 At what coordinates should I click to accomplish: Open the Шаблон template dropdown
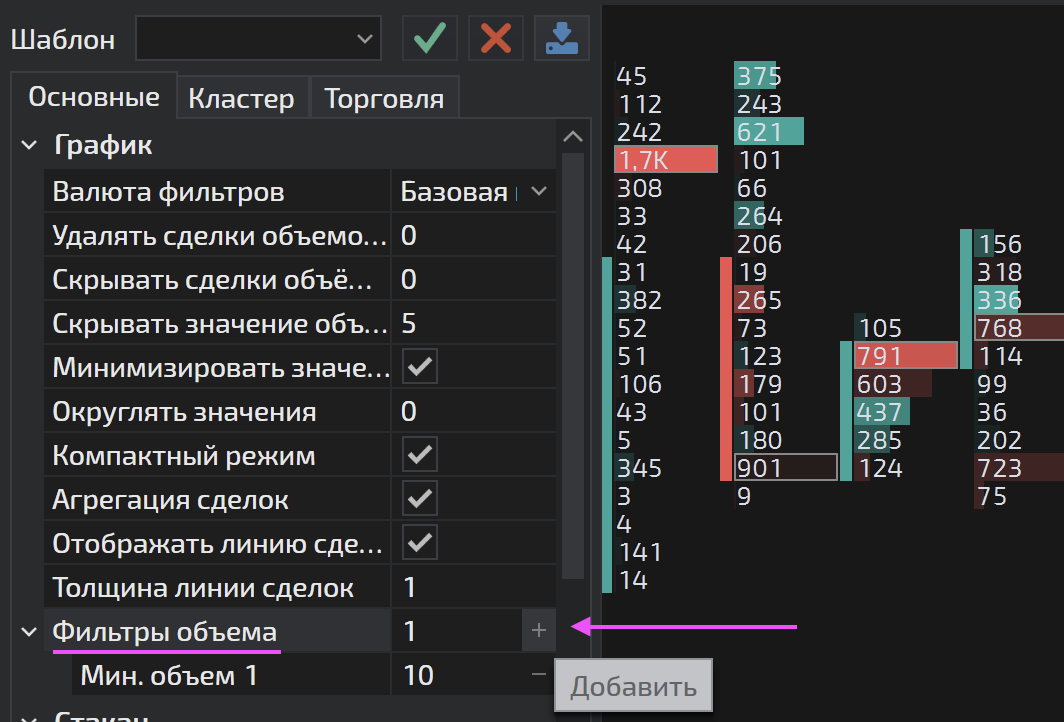[x=258, y=39]
